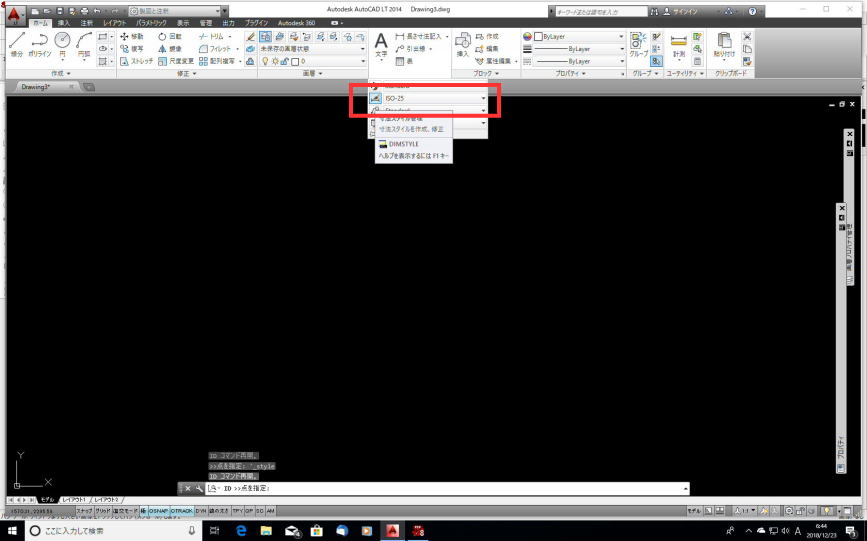Screen dimensions: 867x541
Task: Click the Help question mark icon
Action: pyautogui.click(x=752, y=11)
